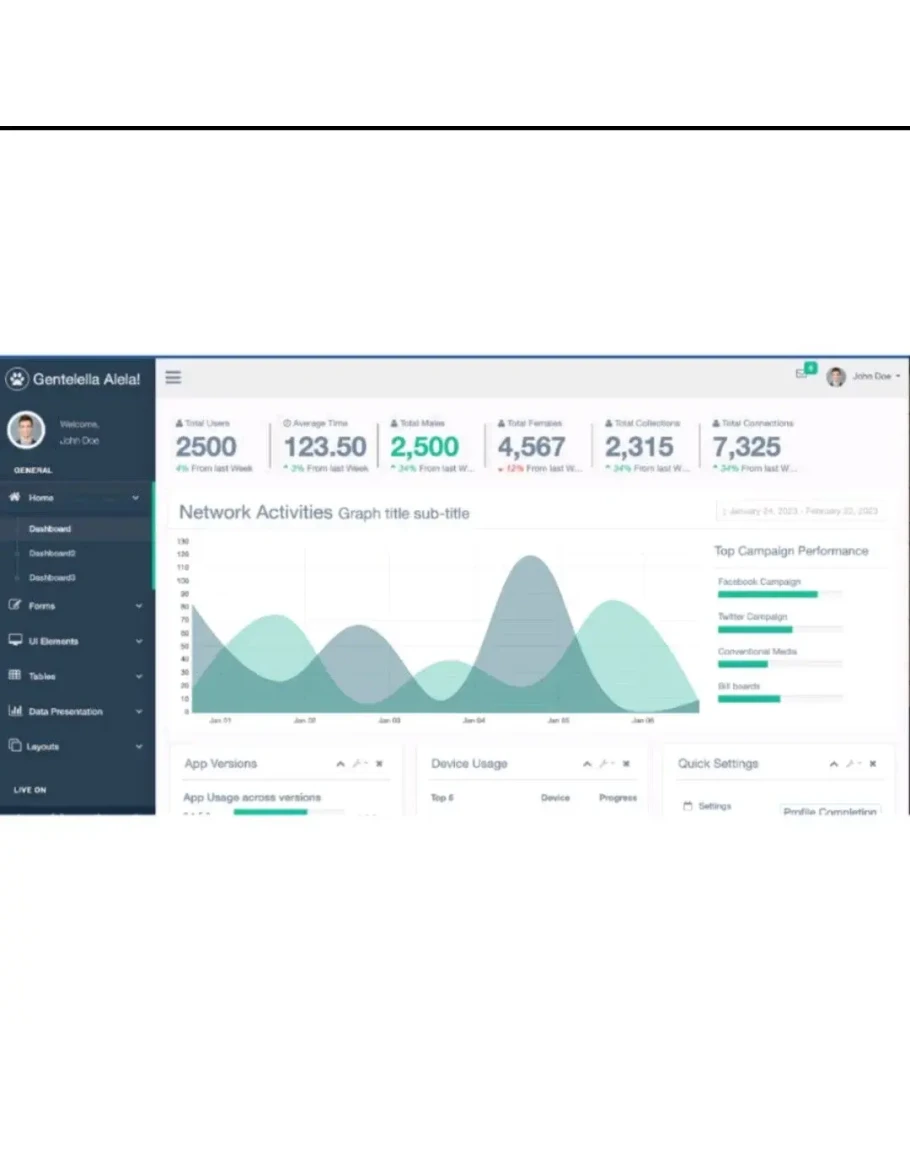Click the Home house icon in sidebar
This screenshot has width=910, height=1155.
[15, 497]
